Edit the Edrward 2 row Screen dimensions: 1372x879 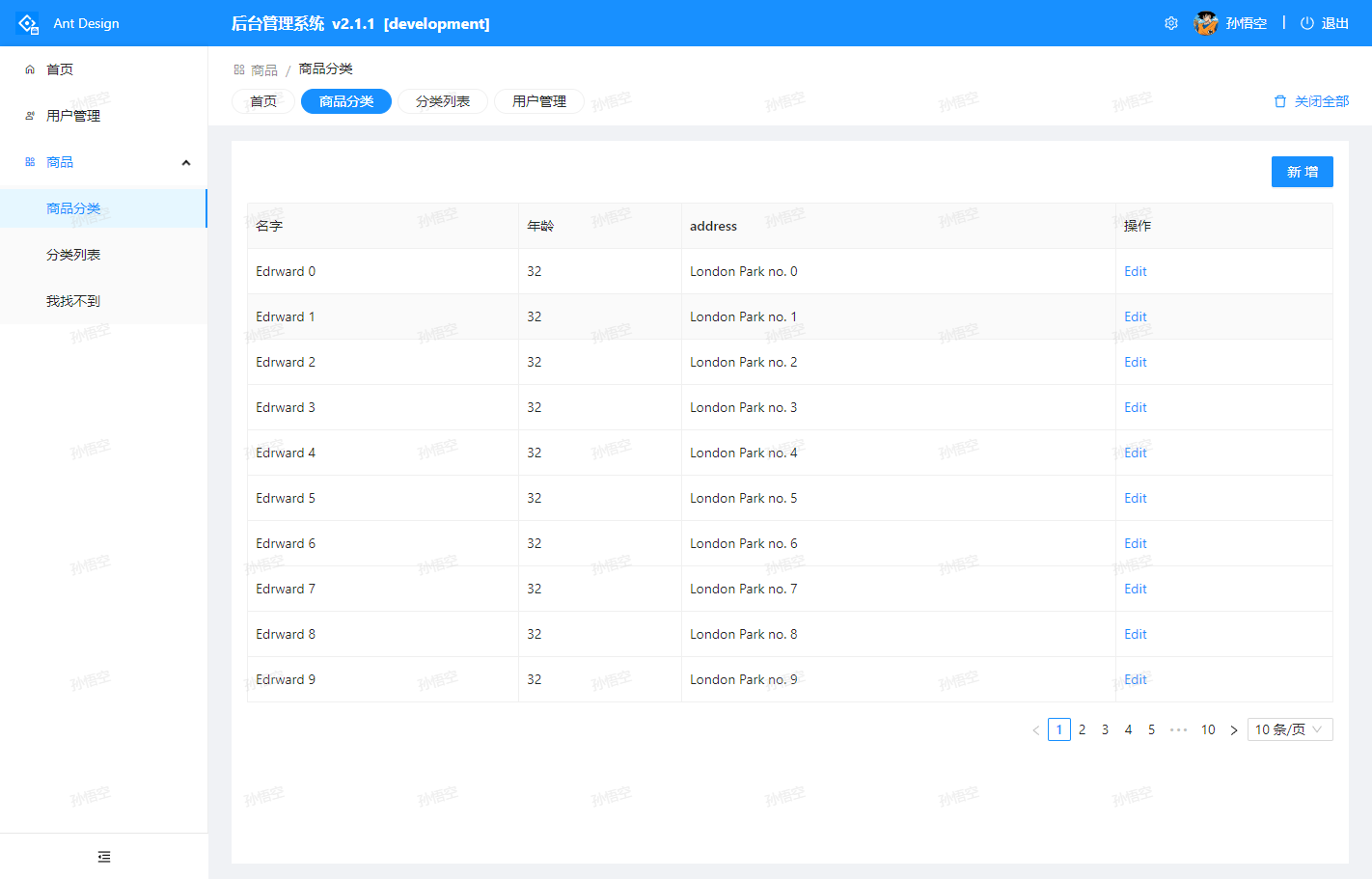1136,362
